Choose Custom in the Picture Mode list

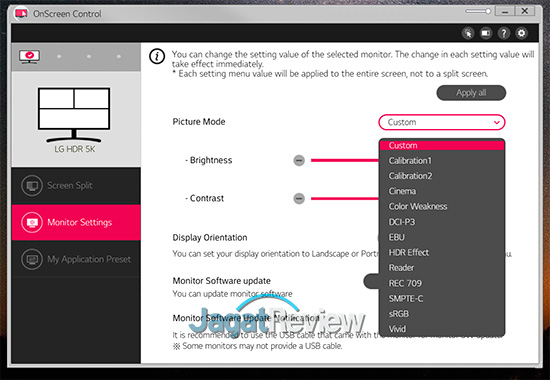tap(442, 145)
